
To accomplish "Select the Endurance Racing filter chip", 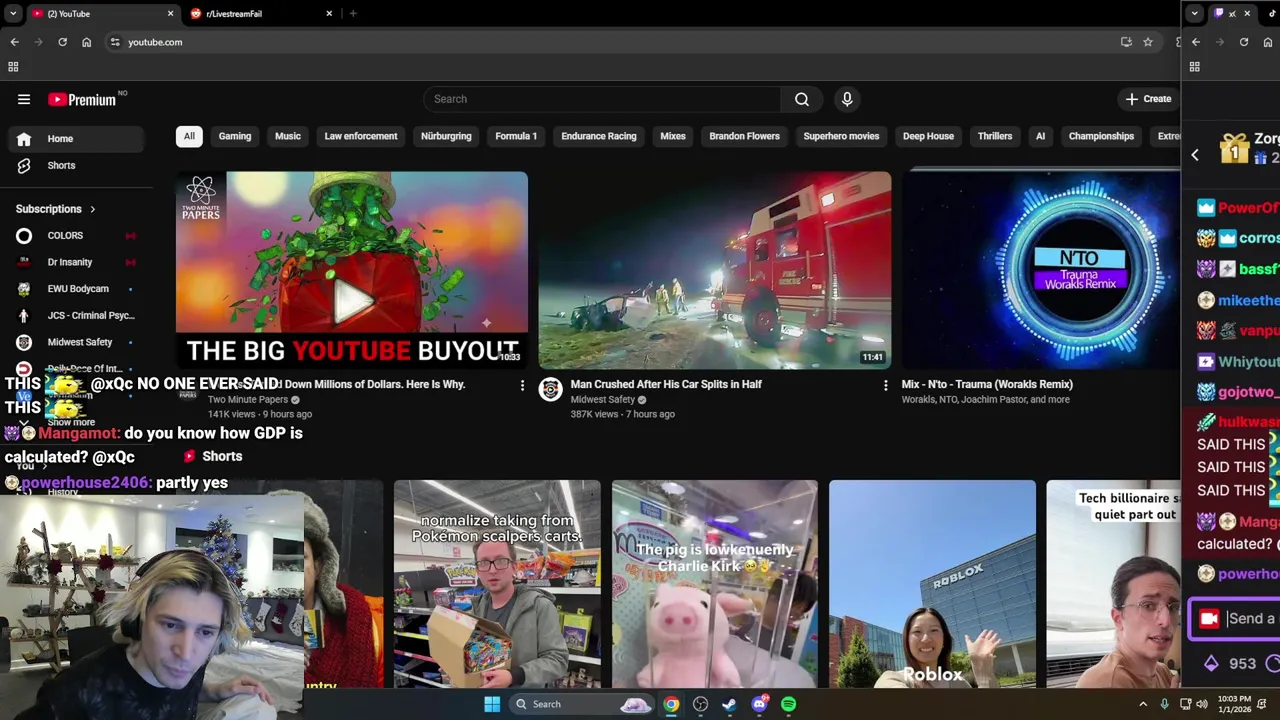I will [599, 136].
